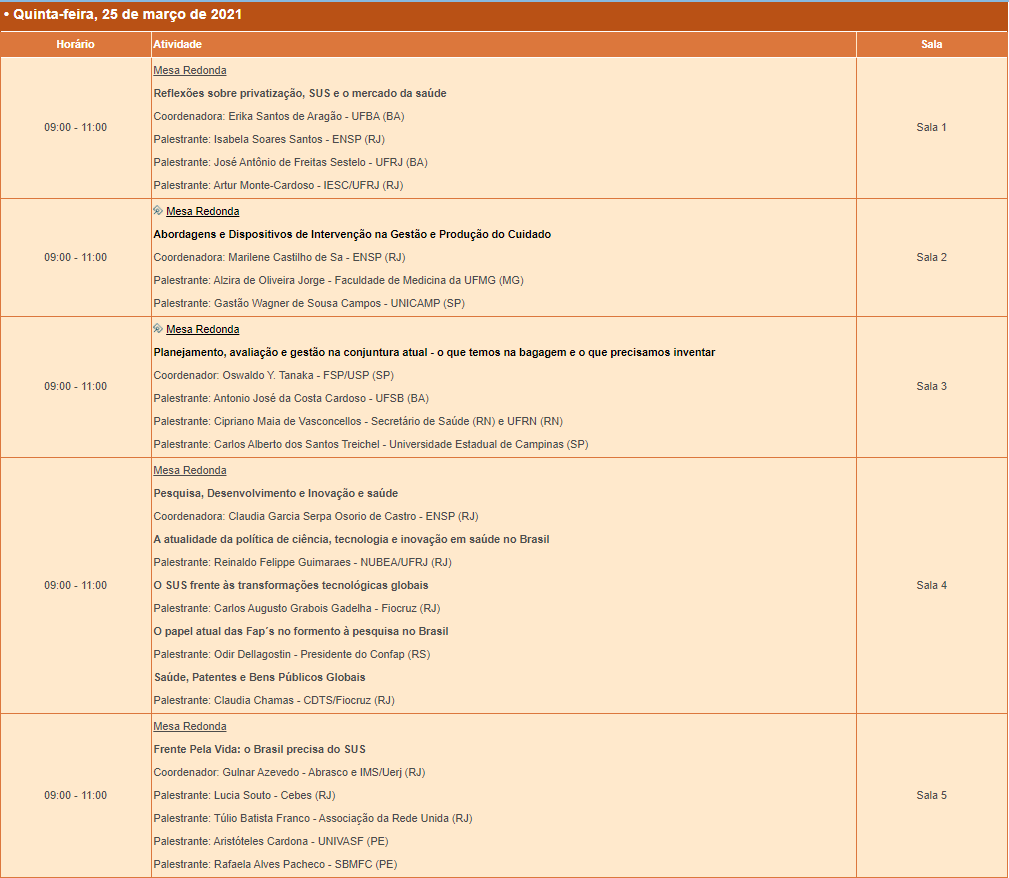This screenshot has height=878, width=1009.
Task: Open the Sala 4 Mesa Redonda link
Action: [x=190, y=470]
